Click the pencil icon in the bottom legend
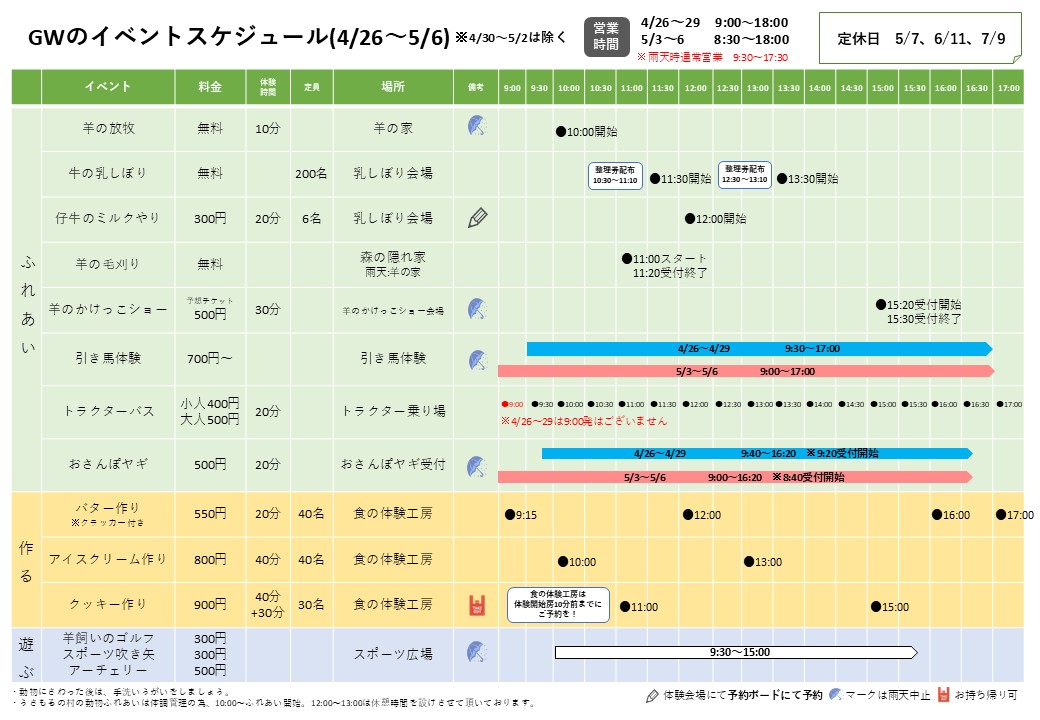The width and height of the screenshot is (1040, 720). click(653, 695)
